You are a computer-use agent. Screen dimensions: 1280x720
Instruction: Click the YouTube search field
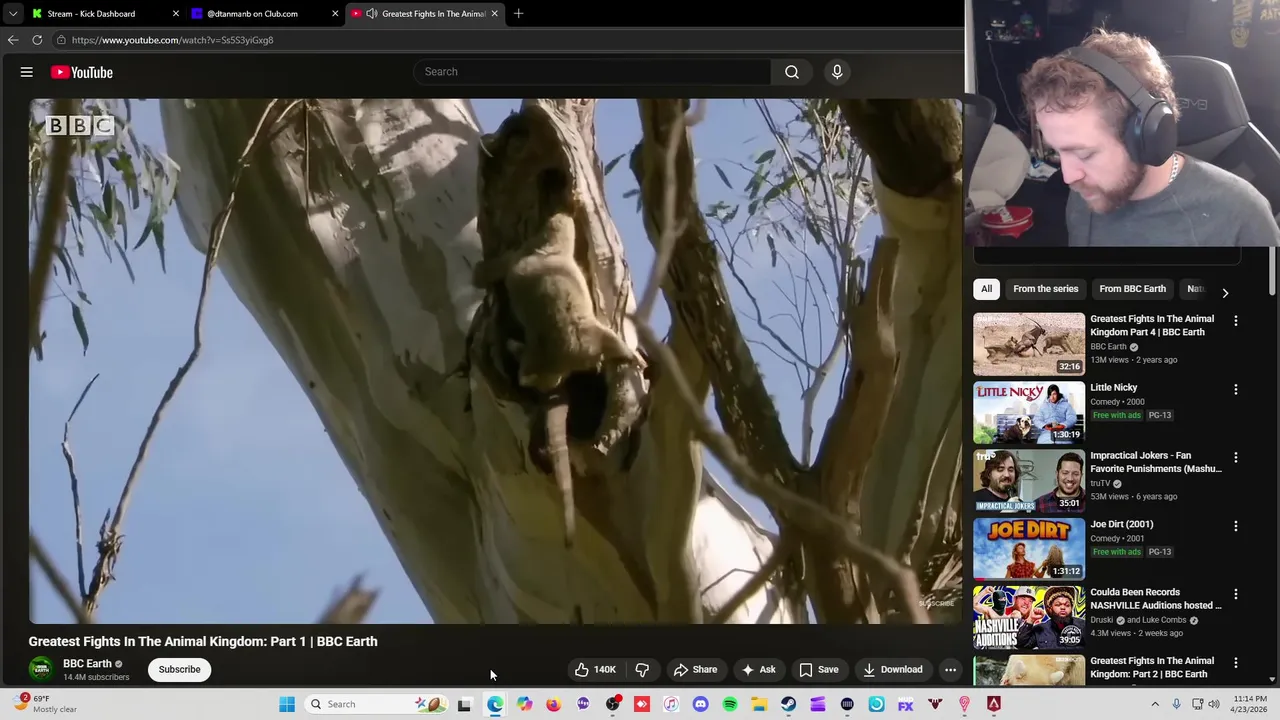point(592,72)
